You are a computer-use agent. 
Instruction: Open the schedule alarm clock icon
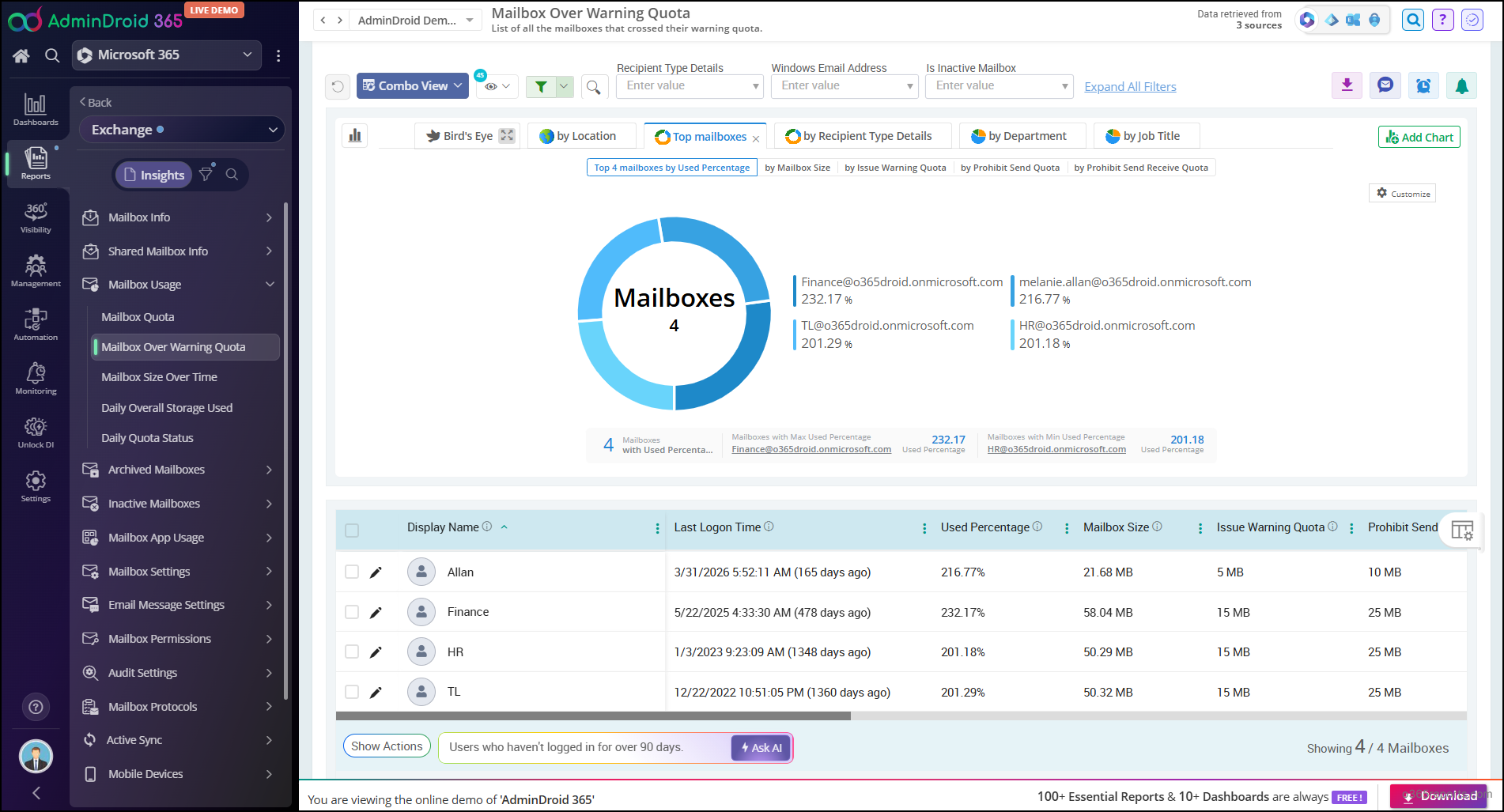pos(1423,85)
